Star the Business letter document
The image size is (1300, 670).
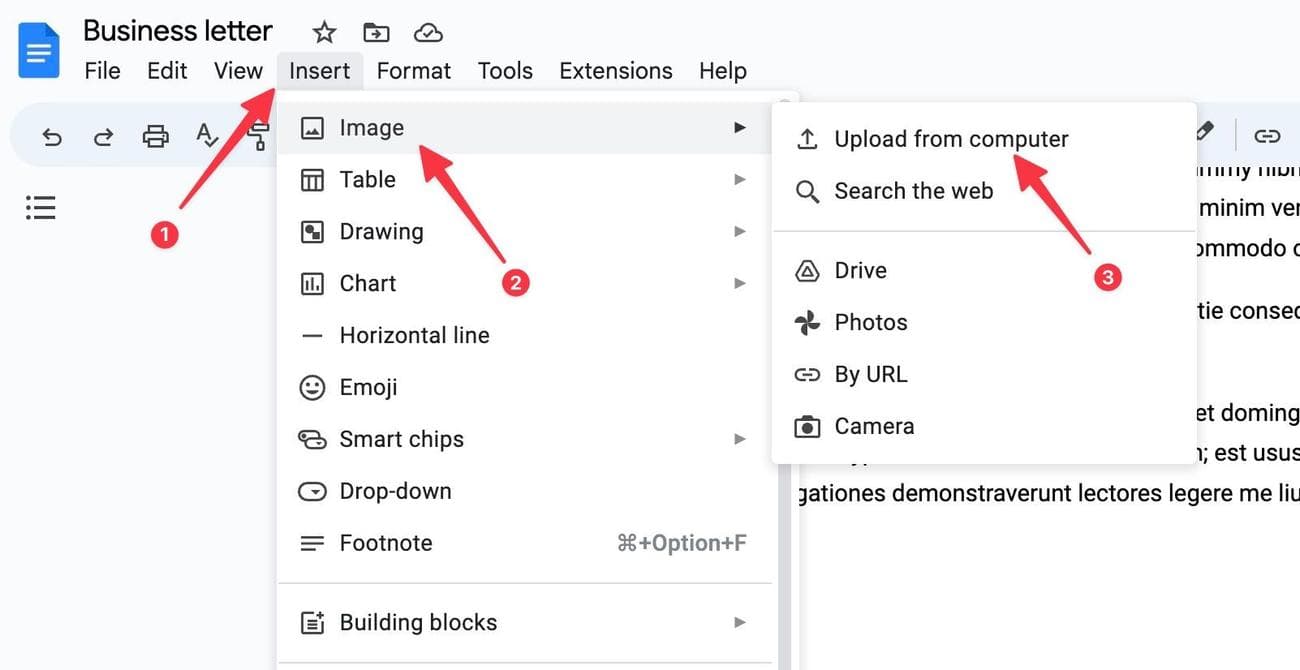(x=324, y=33)
